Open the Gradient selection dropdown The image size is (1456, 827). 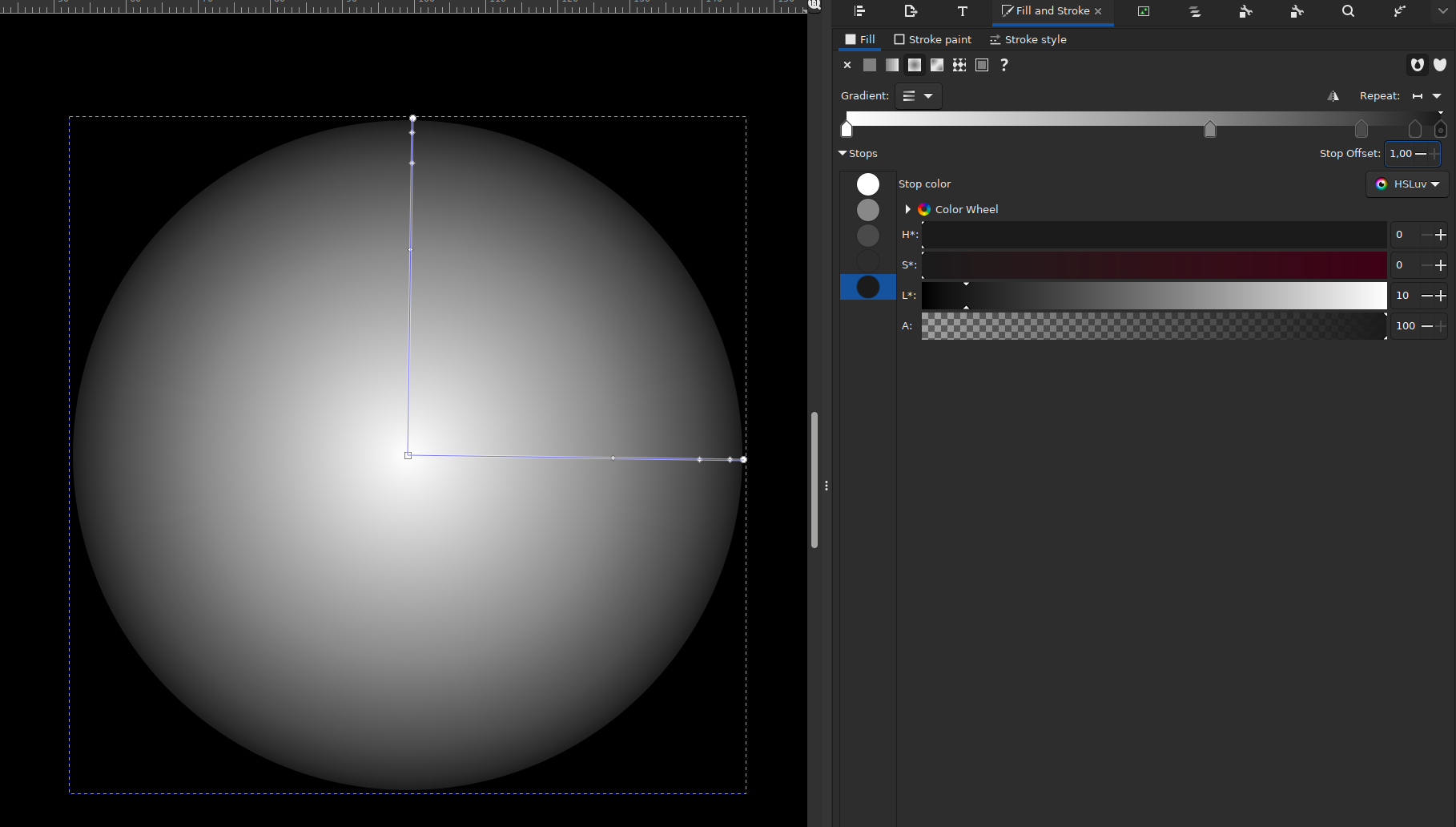[x=918, y=96]
